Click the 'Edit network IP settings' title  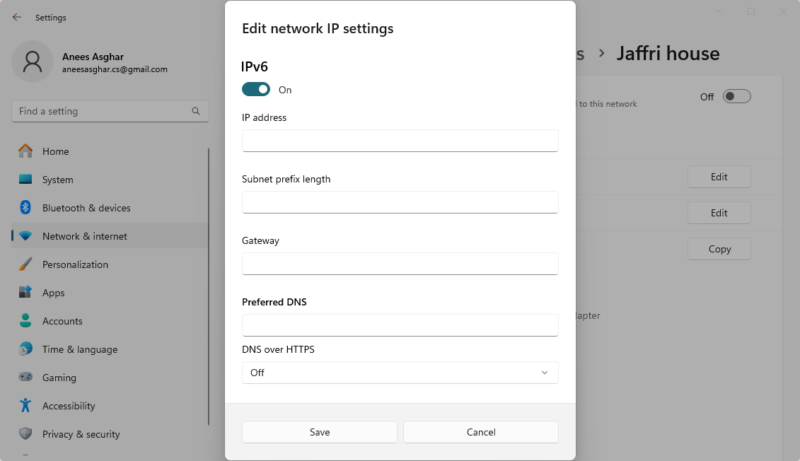pos(317,29)
